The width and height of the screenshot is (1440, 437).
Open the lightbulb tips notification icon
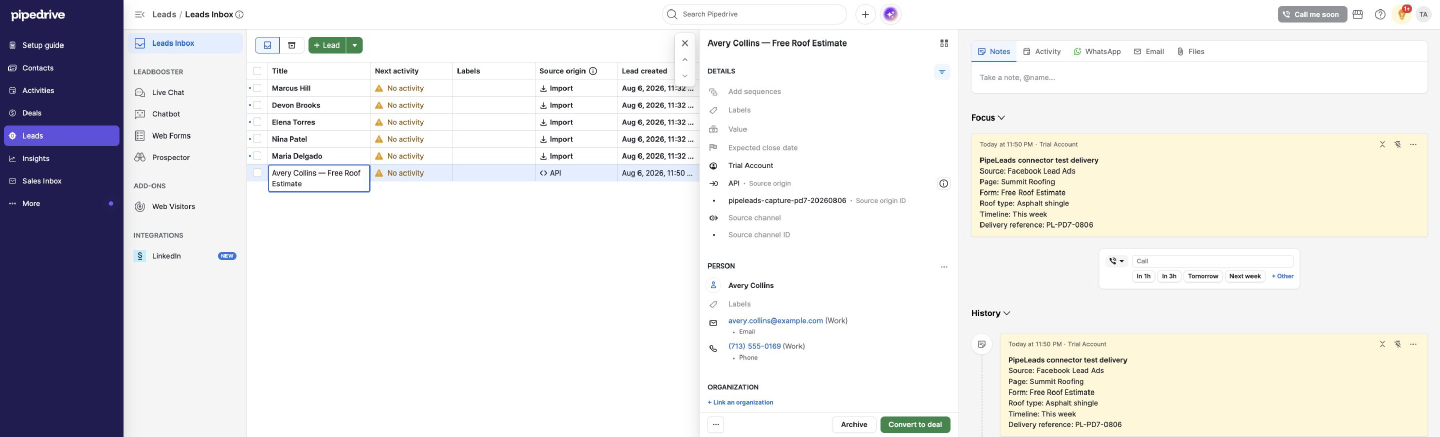[x=1401, y=14]
